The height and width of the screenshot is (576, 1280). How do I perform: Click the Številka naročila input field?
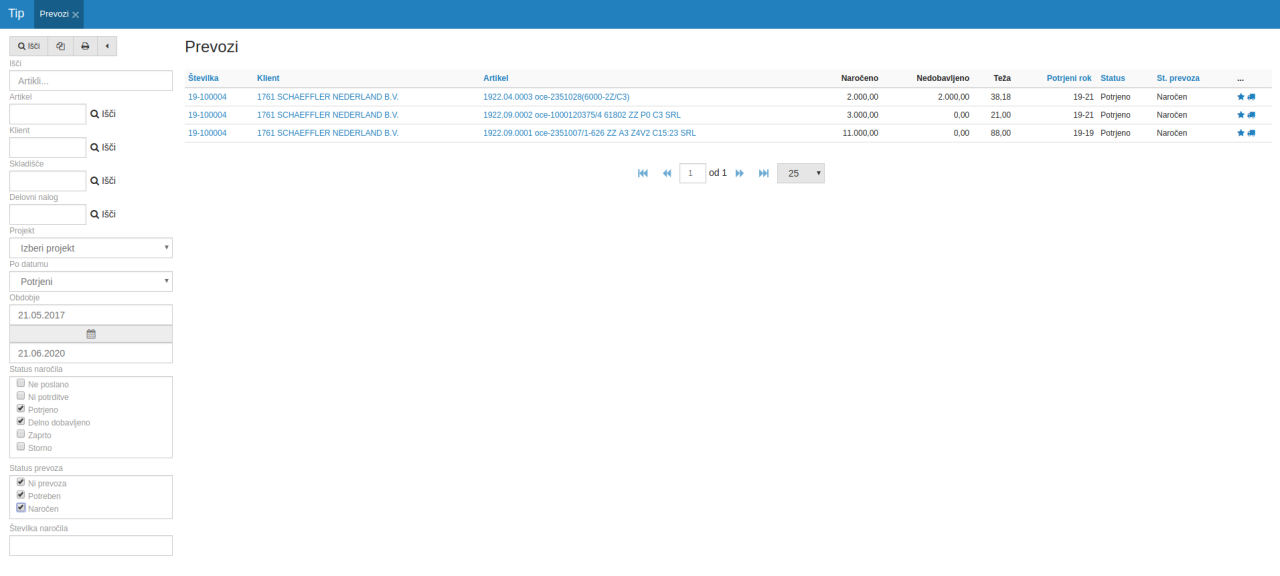click(x=91, y=546)
